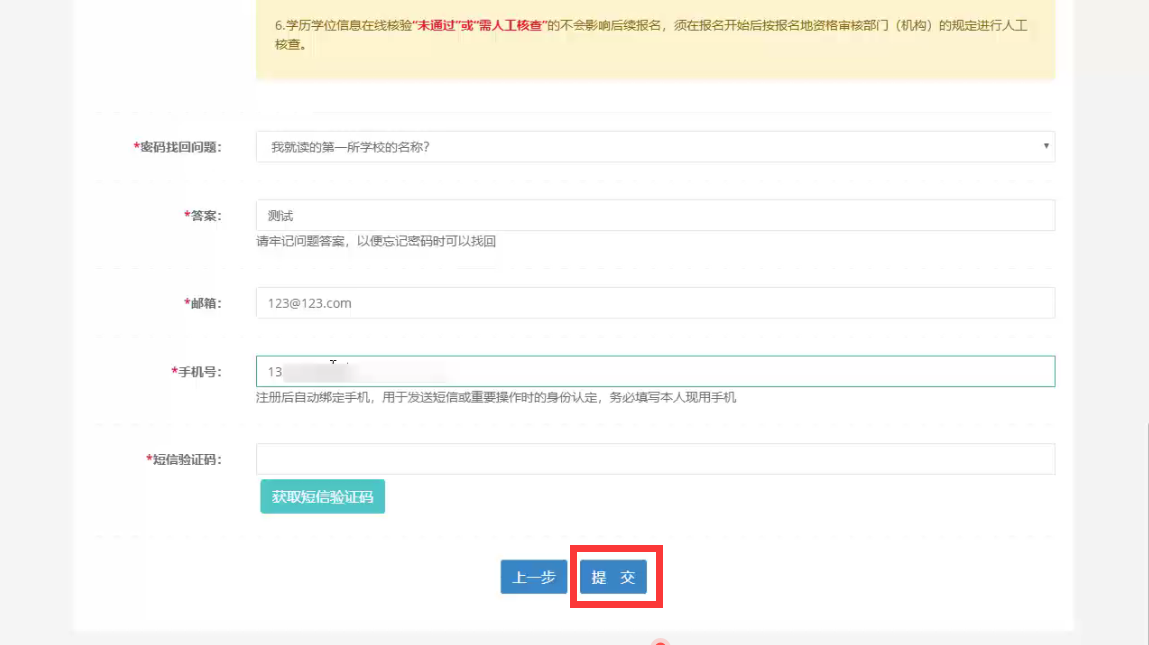1149x645 pixels.
Task: Select the empty 短信验证码 input box
Action: coord(655,459)
